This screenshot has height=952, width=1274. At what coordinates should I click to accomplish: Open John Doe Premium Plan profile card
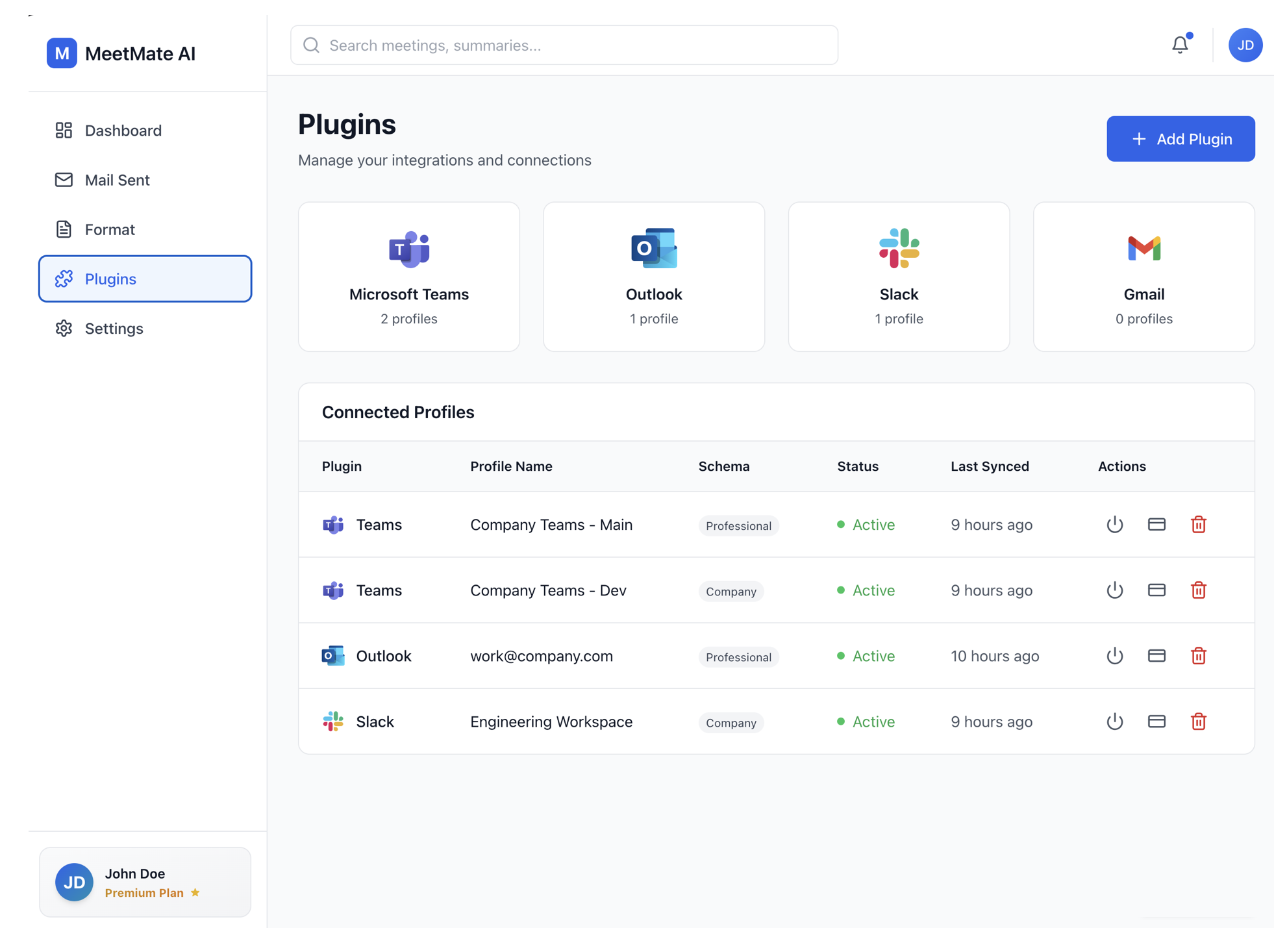click(145, 882)
